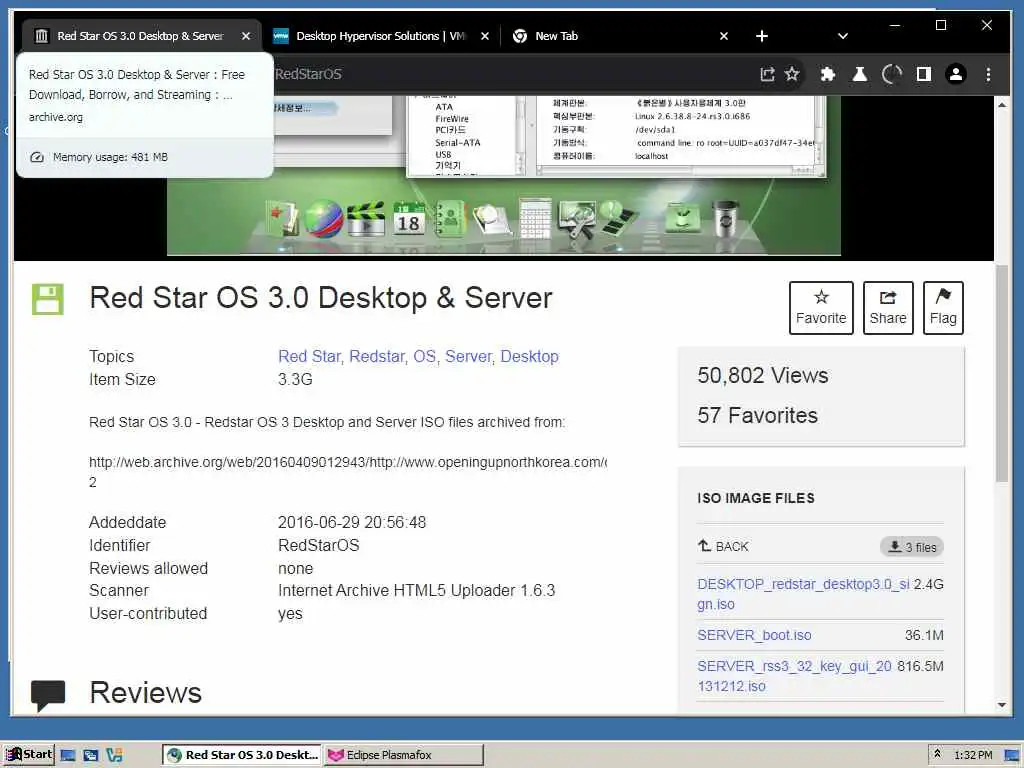Click the circular loading extension icon
Viewport: 1024px width, 768px height.
coord(891,74)
